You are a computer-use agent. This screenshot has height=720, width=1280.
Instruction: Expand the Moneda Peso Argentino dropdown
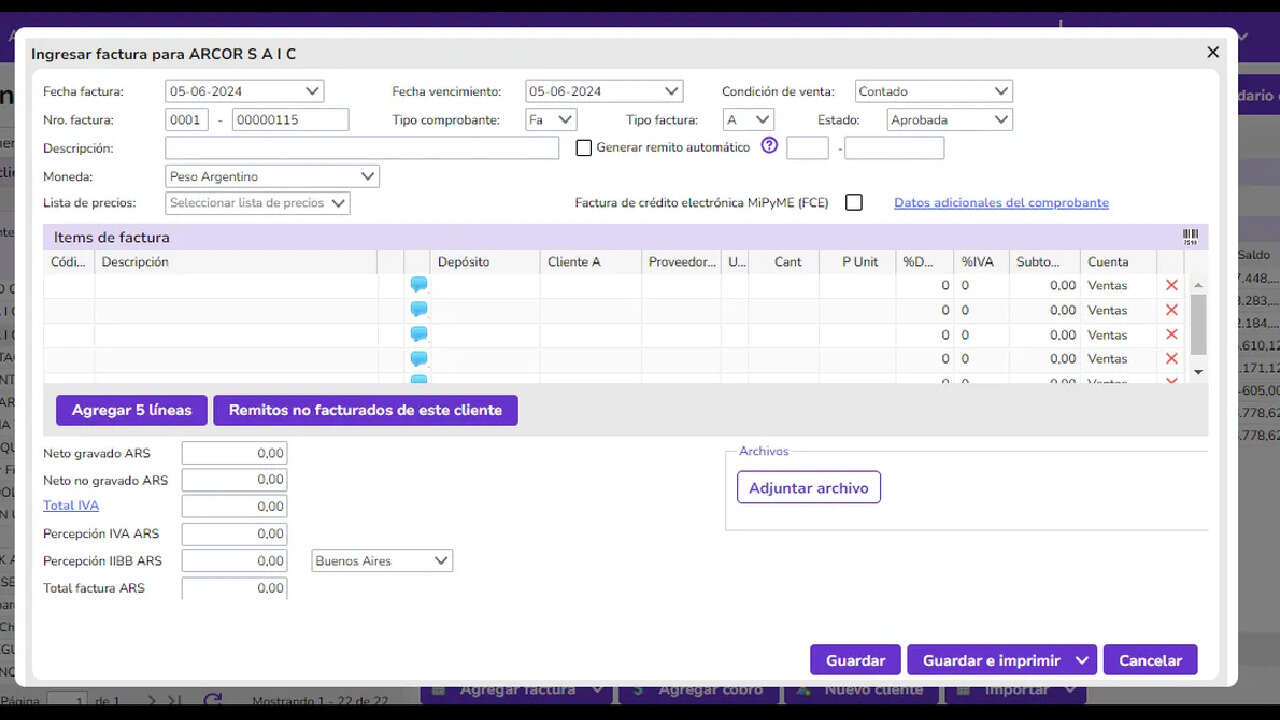[x=272, y=177]
